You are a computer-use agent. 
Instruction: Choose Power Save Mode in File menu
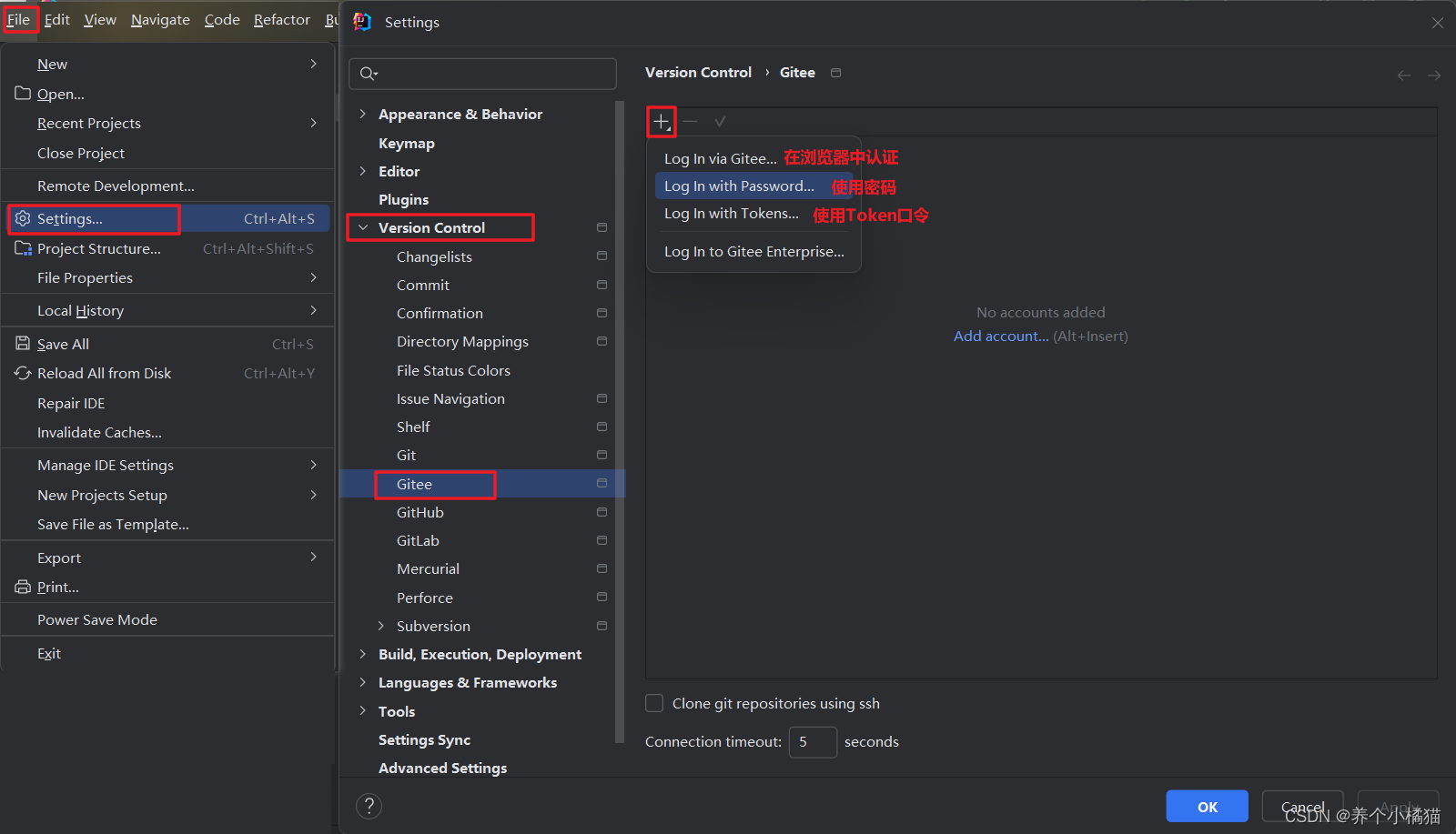(167, 619)
